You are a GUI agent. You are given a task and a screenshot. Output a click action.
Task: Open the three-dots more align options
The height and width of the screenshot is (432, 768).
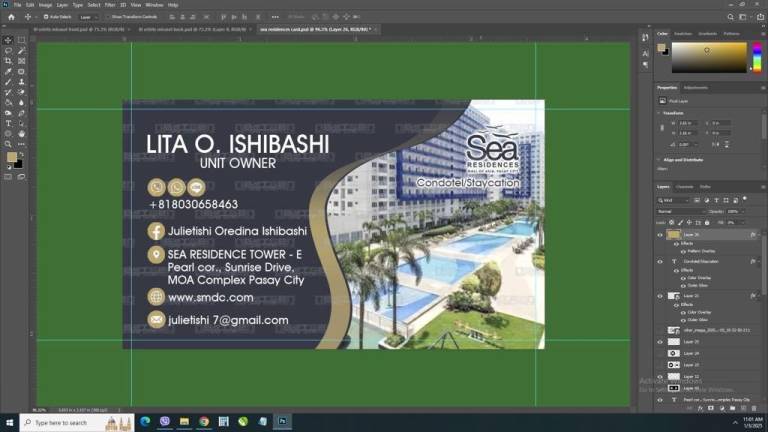275,17
